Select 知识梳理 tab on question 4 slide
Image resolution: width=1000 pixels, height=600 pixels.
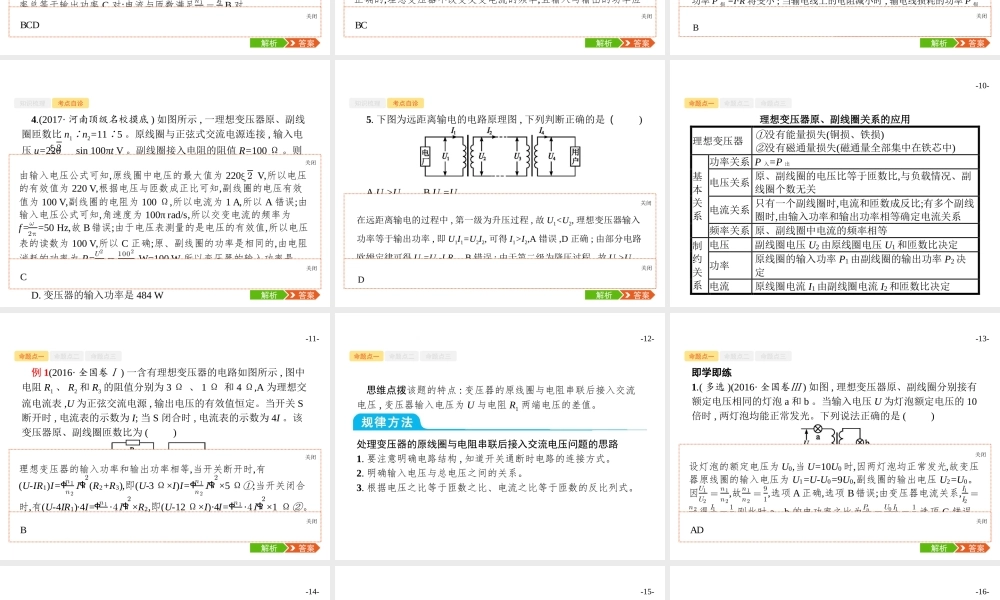pos(32,103)
